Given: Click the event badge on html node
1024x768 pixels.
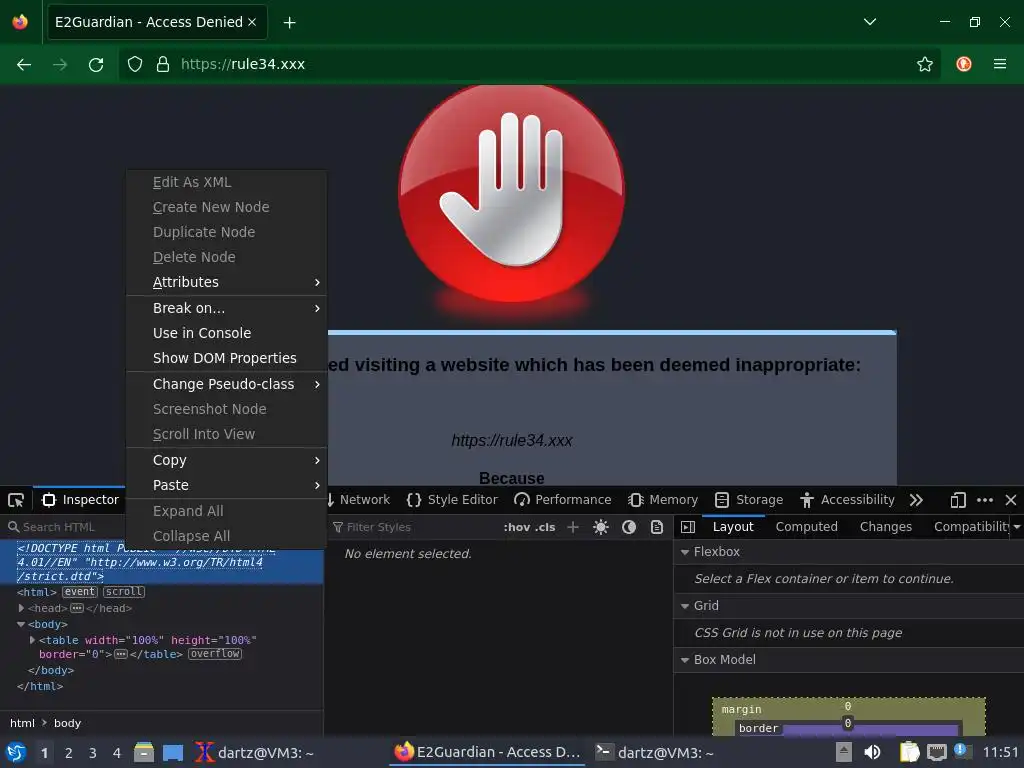Looking at the screenshot, I should click(80, 592).
